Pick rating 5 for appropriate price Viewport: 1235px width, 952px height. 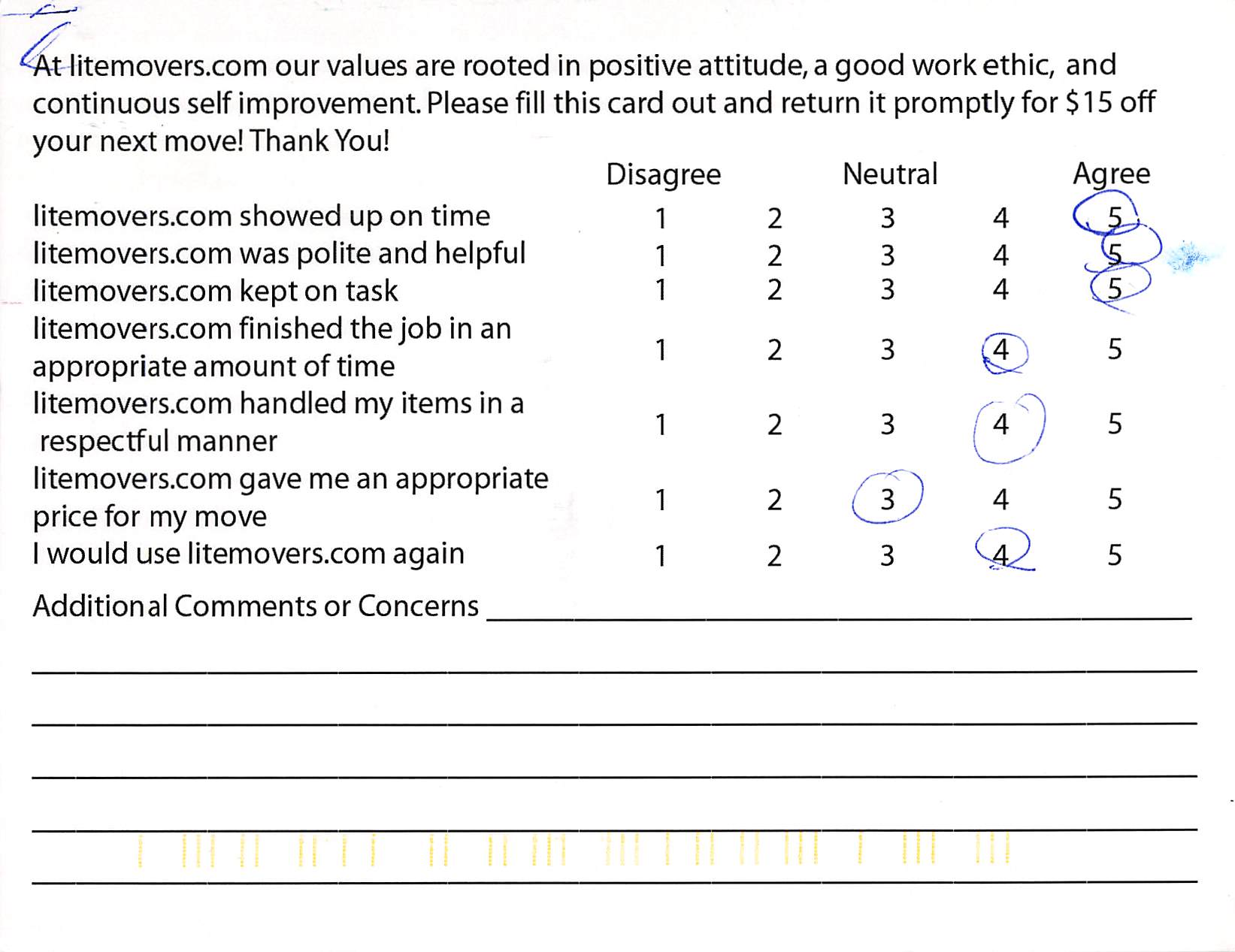coord(1115,500)
